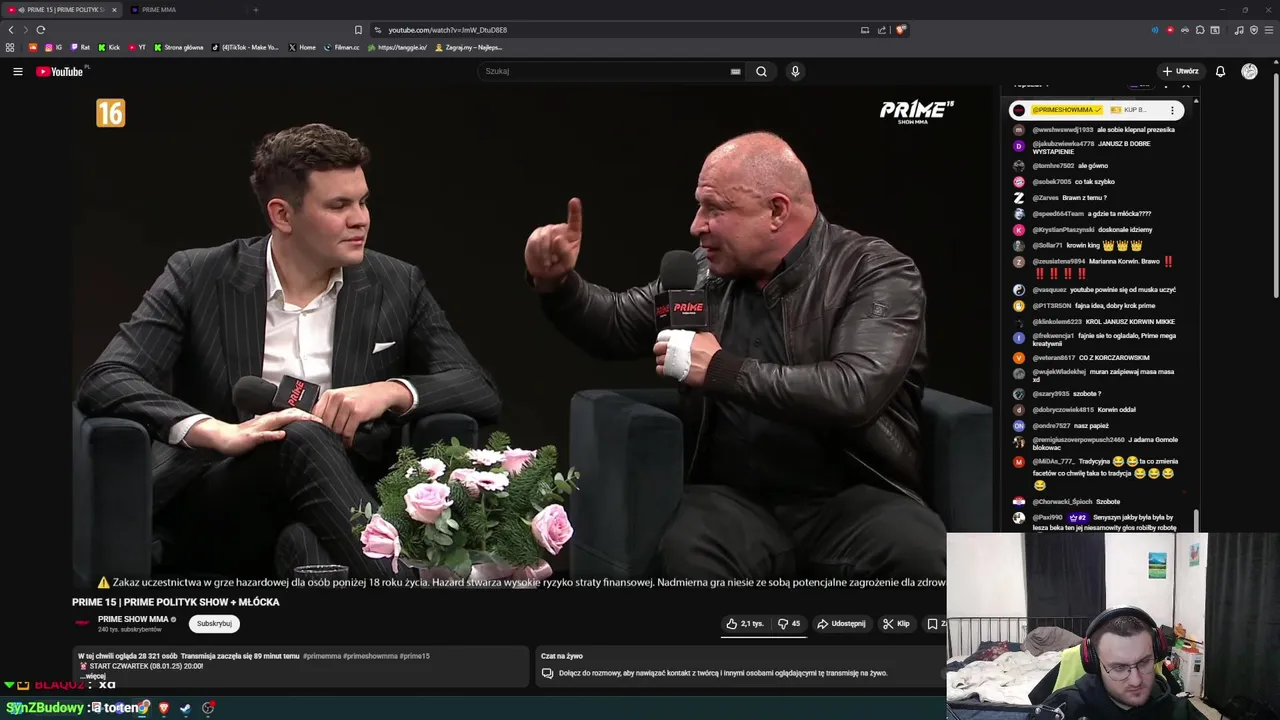Open the music note toolbar icon

pos(1239,30)
